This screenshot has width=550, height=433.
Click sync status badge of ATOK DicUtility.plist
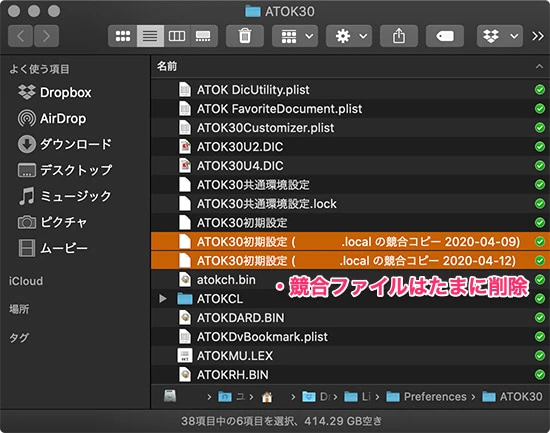(x=540, y=89)
